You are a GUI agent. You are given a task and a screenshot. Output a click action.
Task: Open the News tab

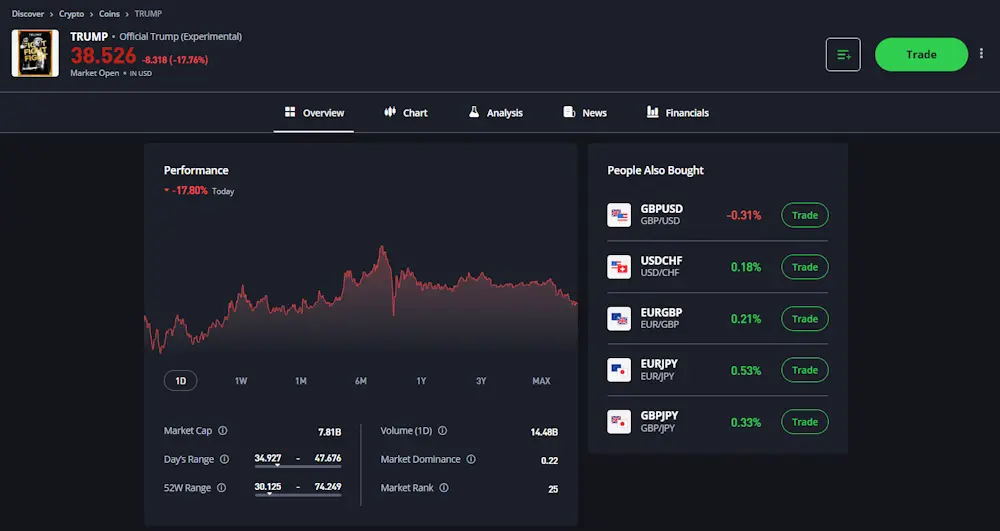click(x=585, y=113)
